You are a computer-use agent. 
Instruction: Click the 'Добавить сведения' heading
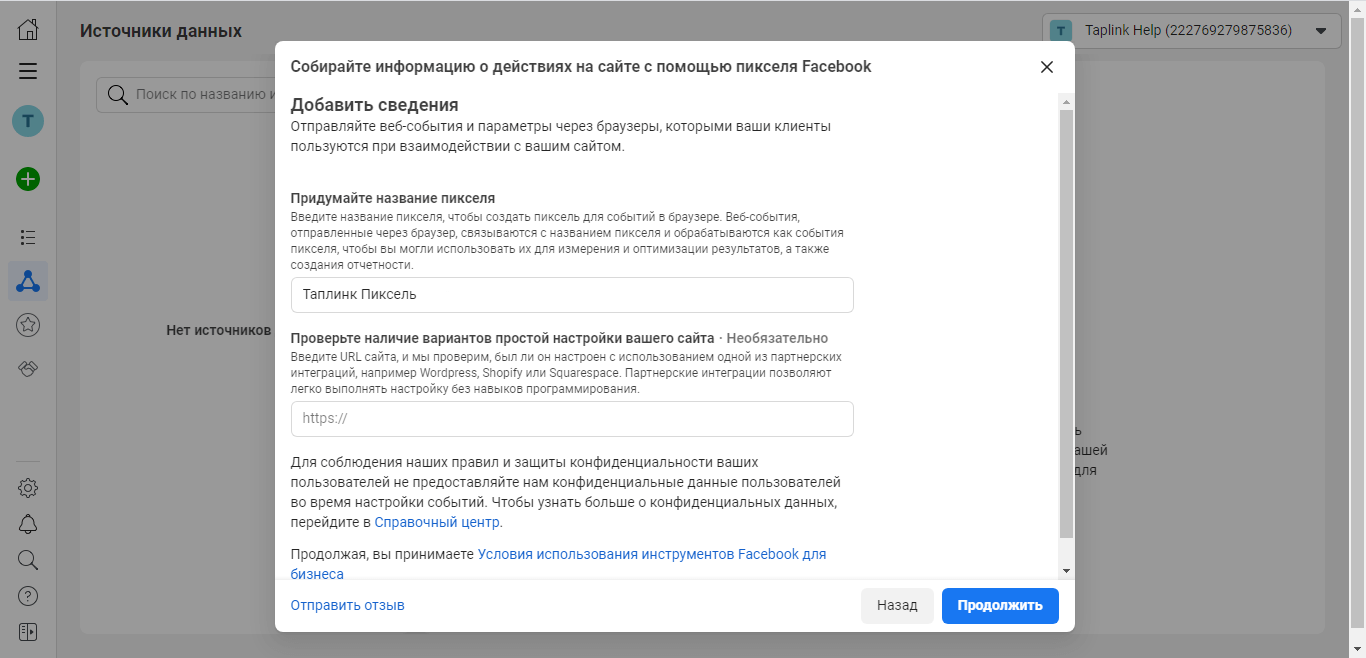[375, 105]
